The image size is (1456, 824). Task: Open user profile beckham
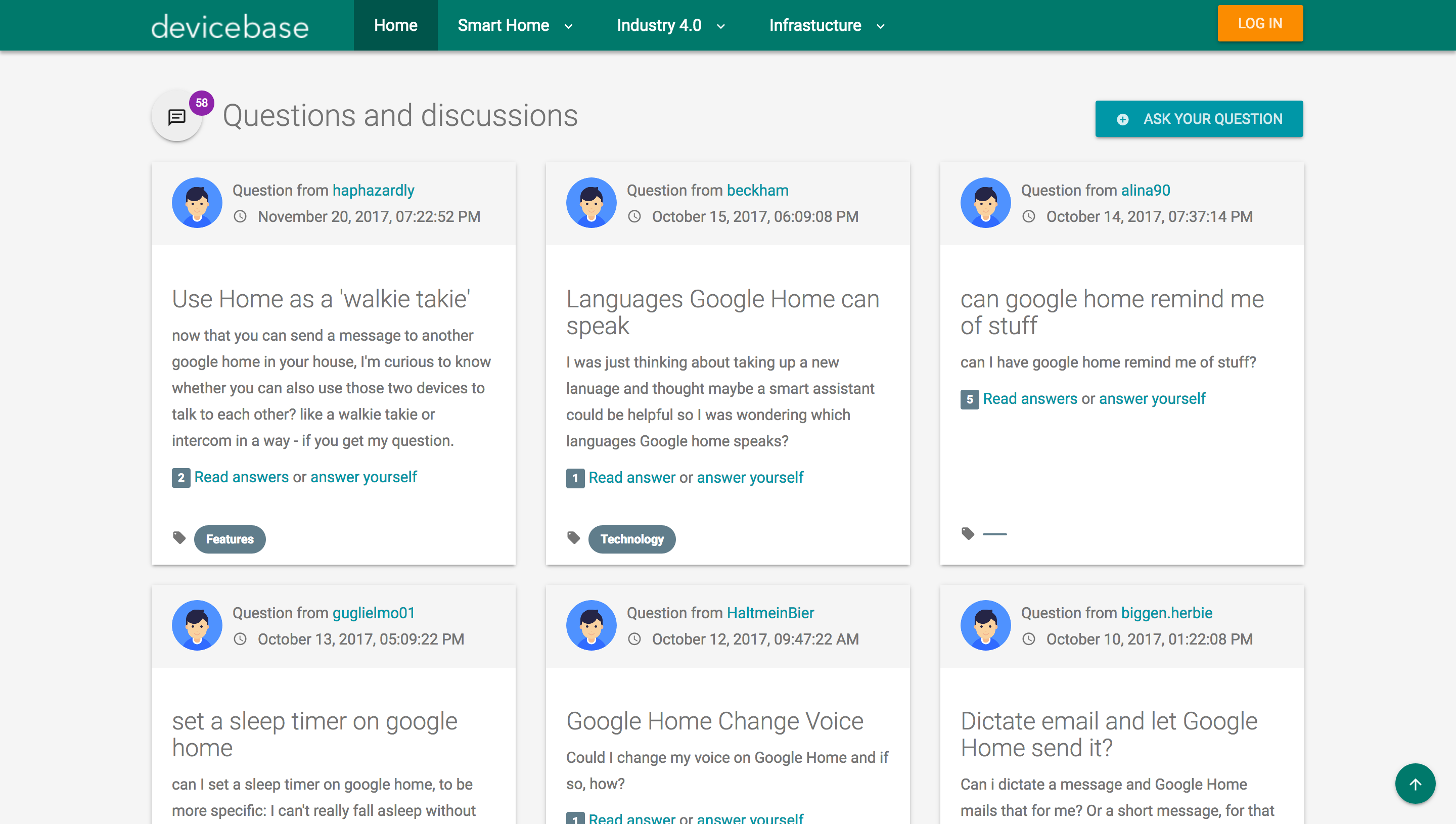coord(758,190)
